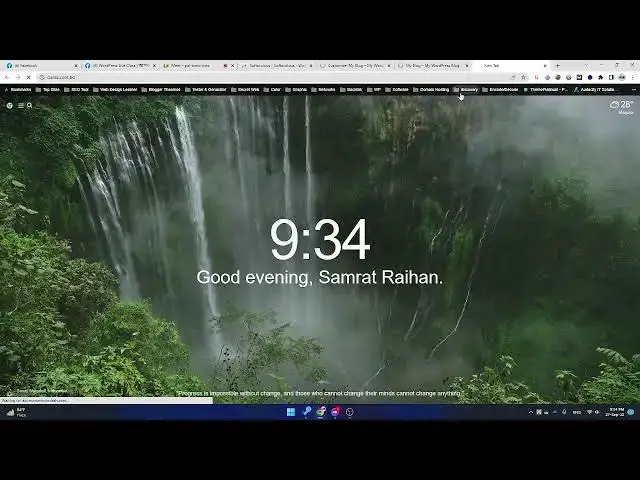Screen dimensions: 640x480
Task: Open the Web Design Learner bookmark folder
Action: tap(115, 89)
